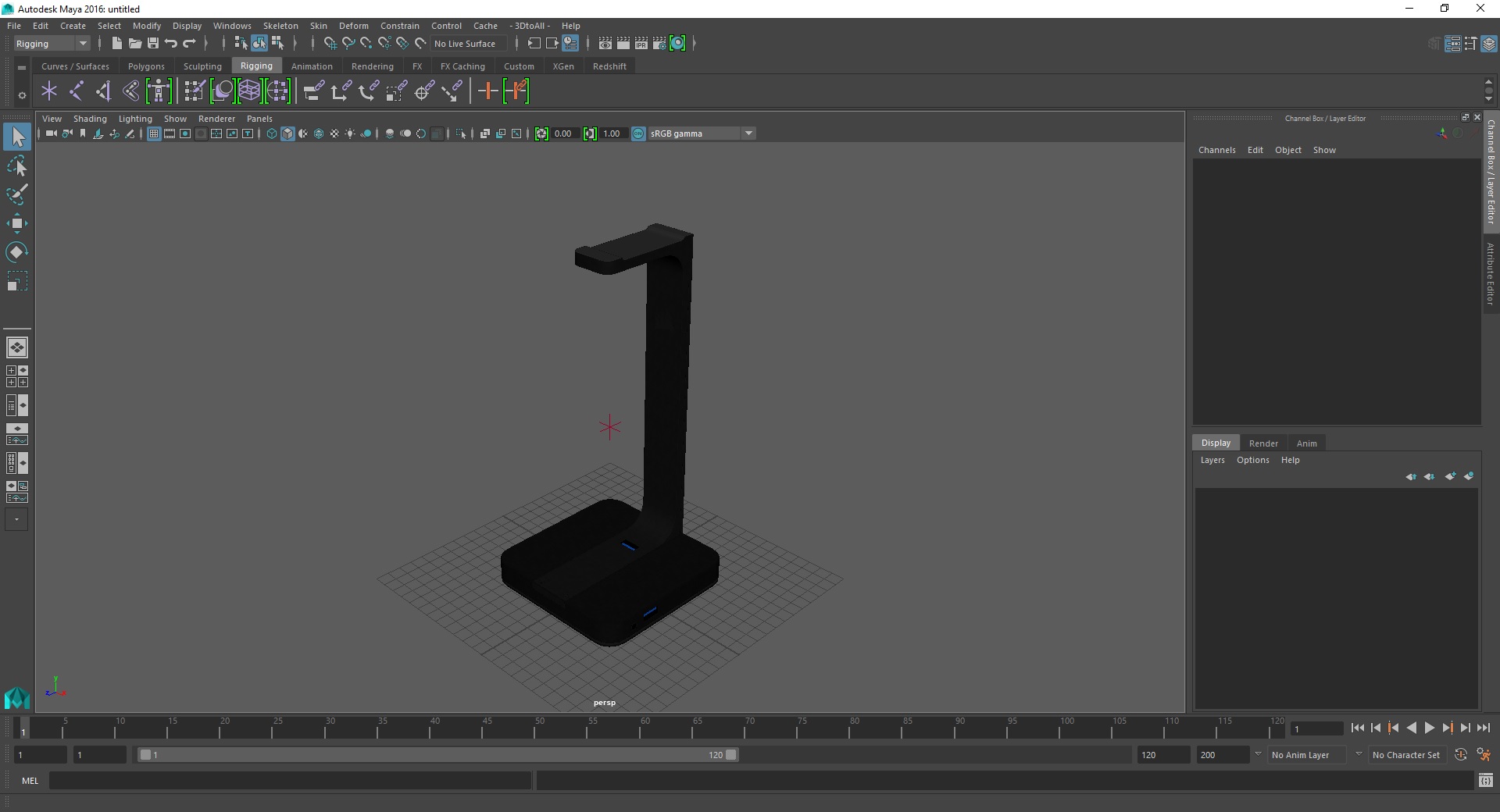Open the Skeleton menu
1500x812 pixels.
280,26
